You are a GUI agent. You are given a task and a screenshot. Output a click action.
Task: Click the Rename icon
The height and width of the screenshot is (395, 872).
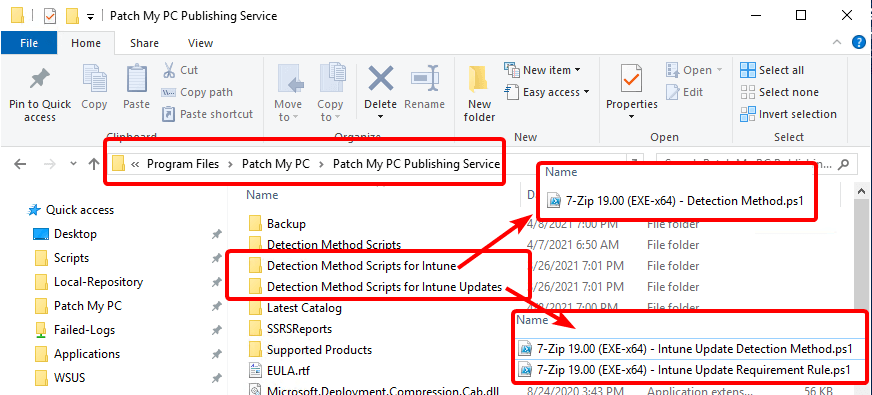425,78
